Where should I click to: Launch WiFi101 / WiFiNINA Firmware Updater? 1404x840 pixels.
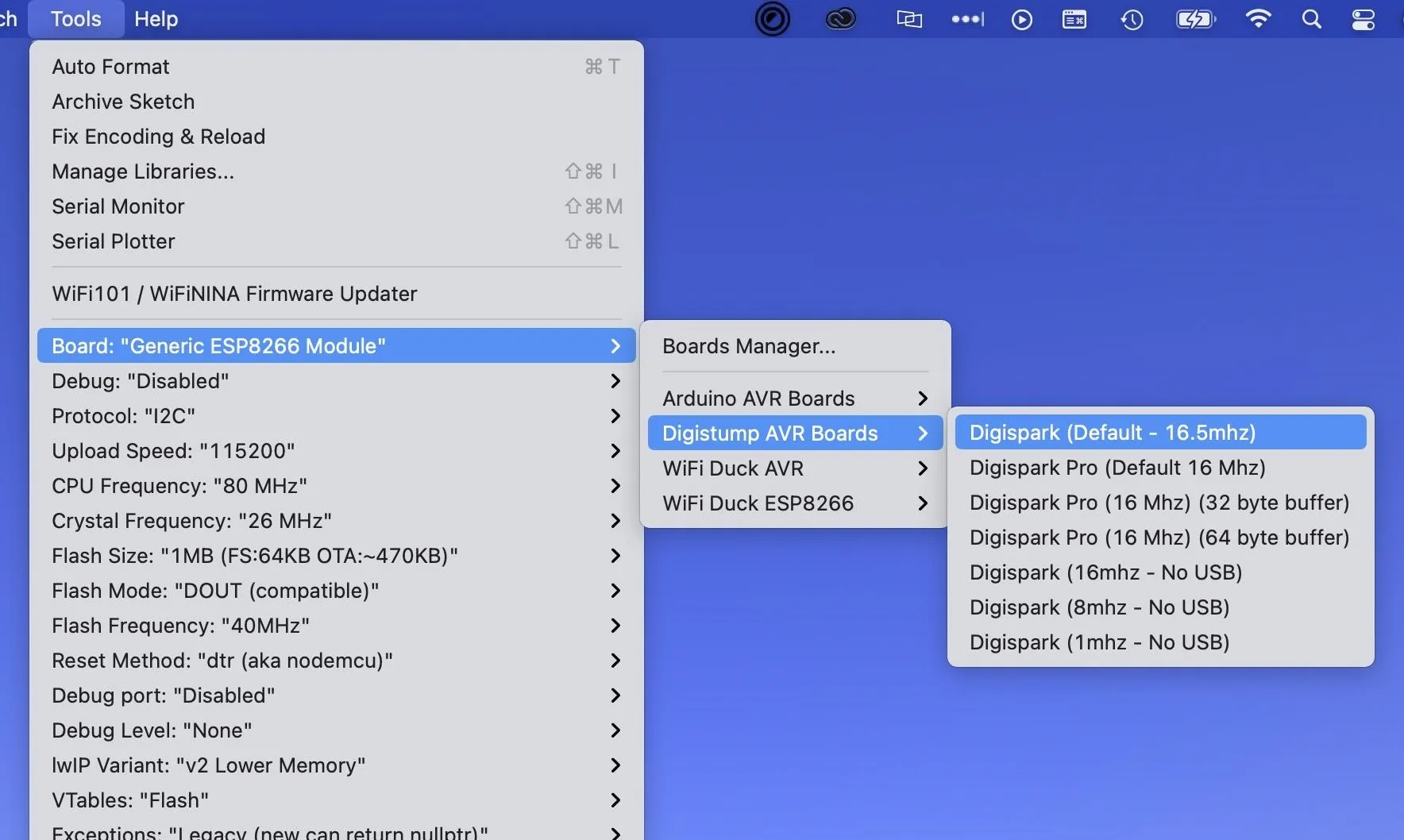pyautogui.click(x=337, y=294)
